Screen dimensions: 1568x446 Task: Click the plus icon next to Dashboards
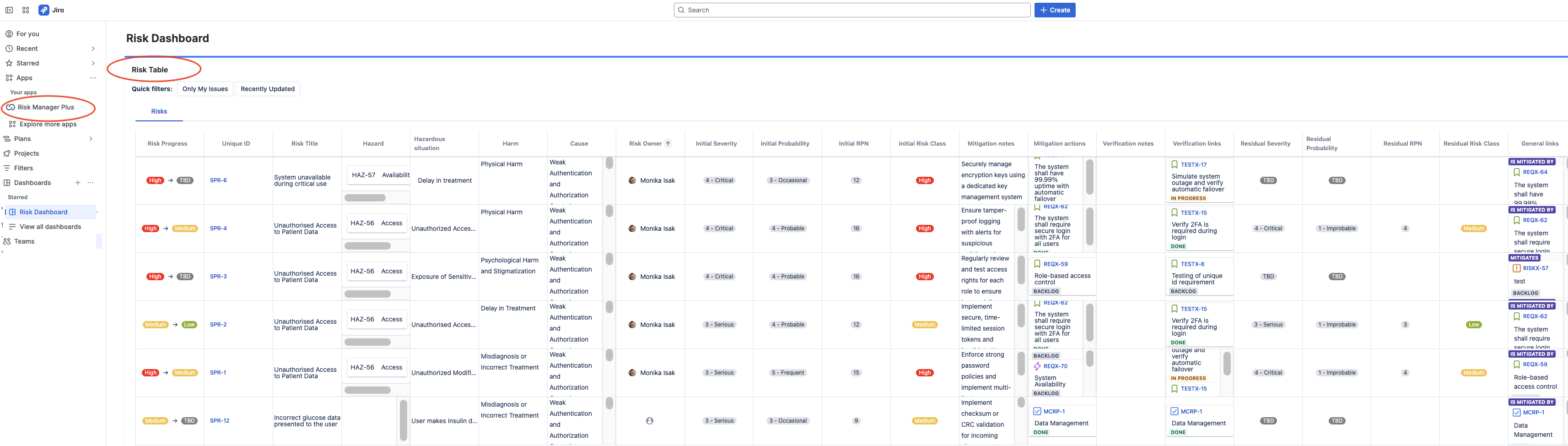pos(77,183)
